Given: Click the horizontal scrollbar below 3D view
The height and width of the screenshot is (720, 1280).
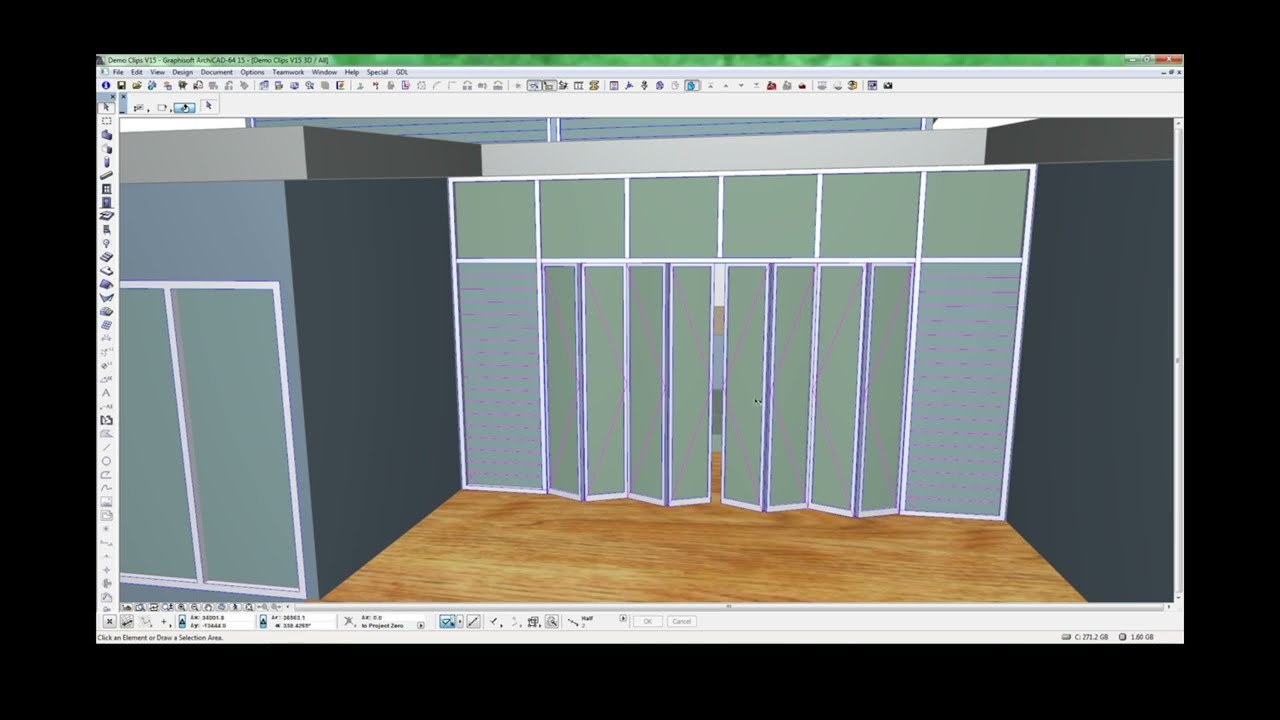Looking at the screenshot, I should pos(728,607).
